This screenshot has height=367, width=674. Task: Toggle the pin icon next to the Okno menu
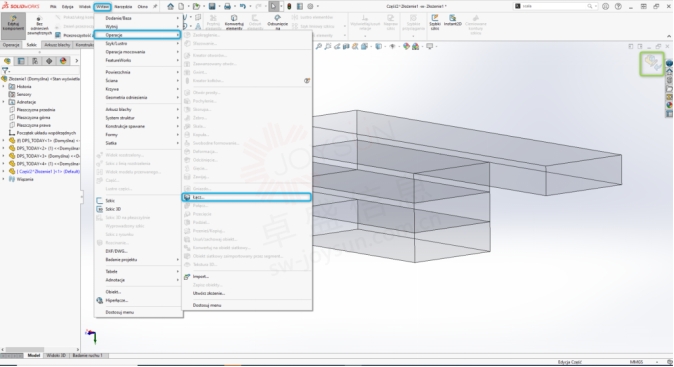[155, 6]
